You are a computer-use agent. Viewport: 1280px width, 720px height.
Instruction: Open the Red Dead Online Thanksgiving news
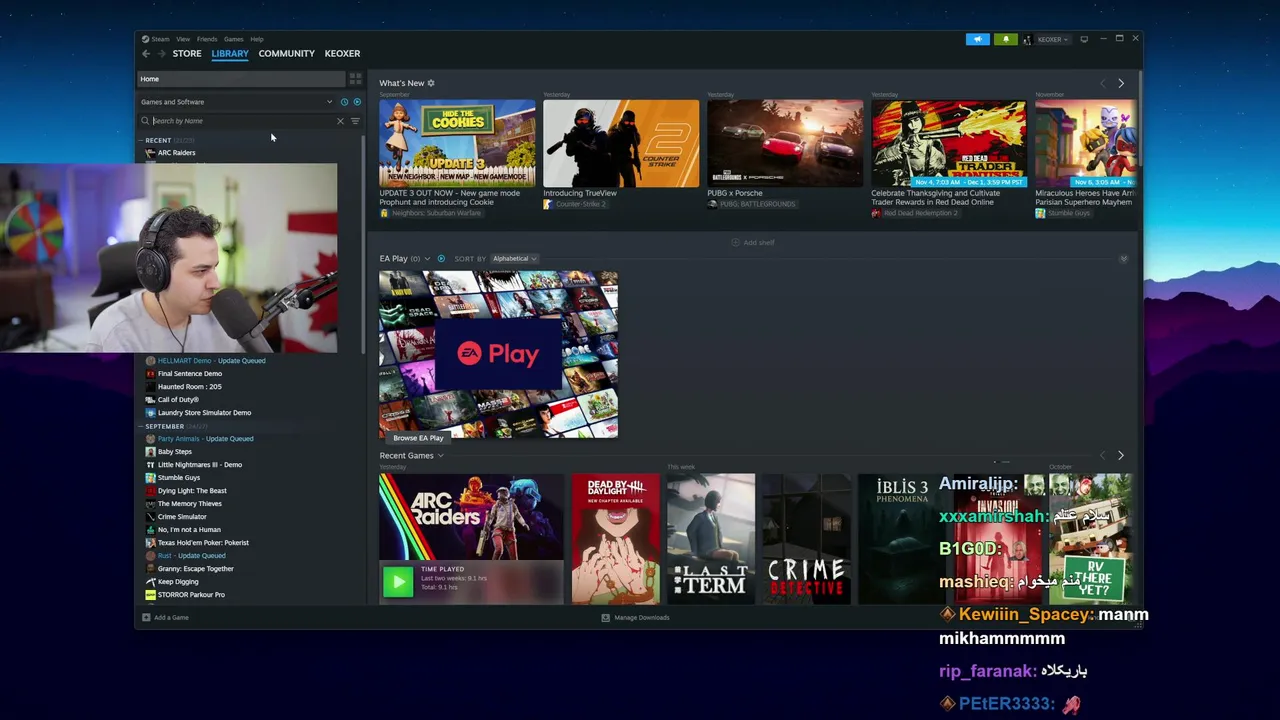949,143
